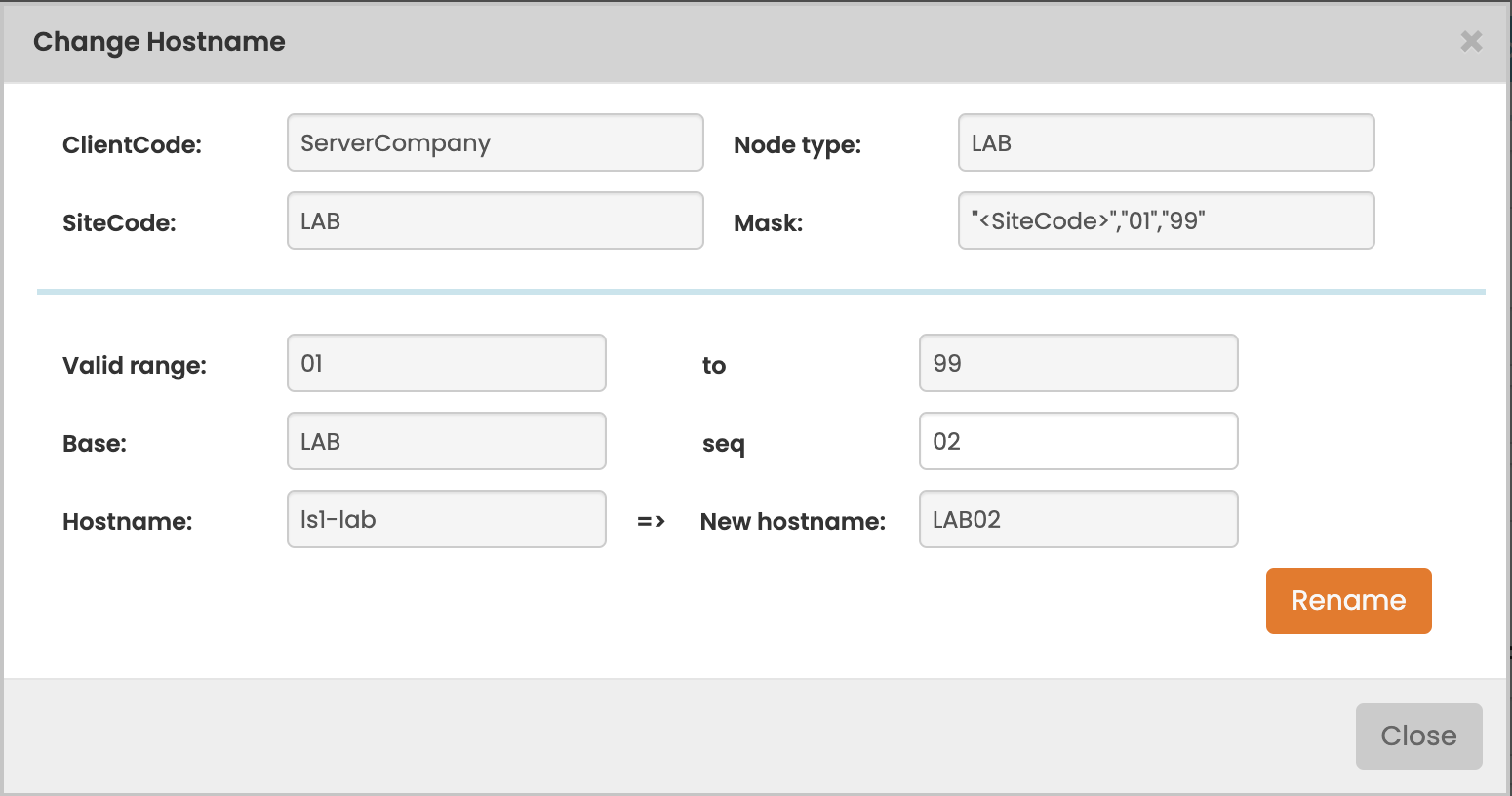The height and width of the screenshot is (796, 1512).
Task: Click the => arrow between hostname fields
Action: (x=651, y=522)
